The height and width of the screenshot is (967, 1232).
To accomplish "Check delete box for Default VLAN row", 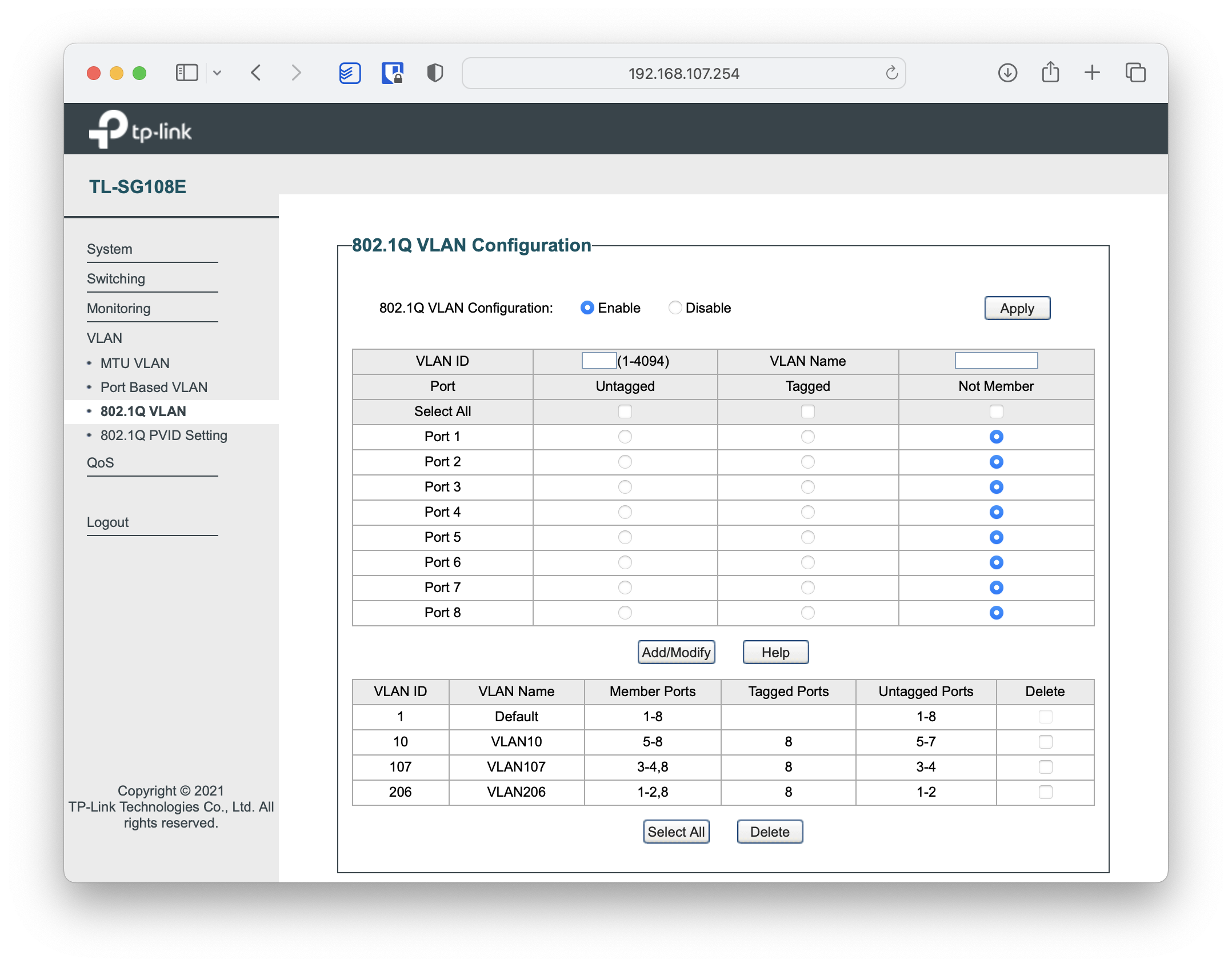I will [x=1045, y=717].
